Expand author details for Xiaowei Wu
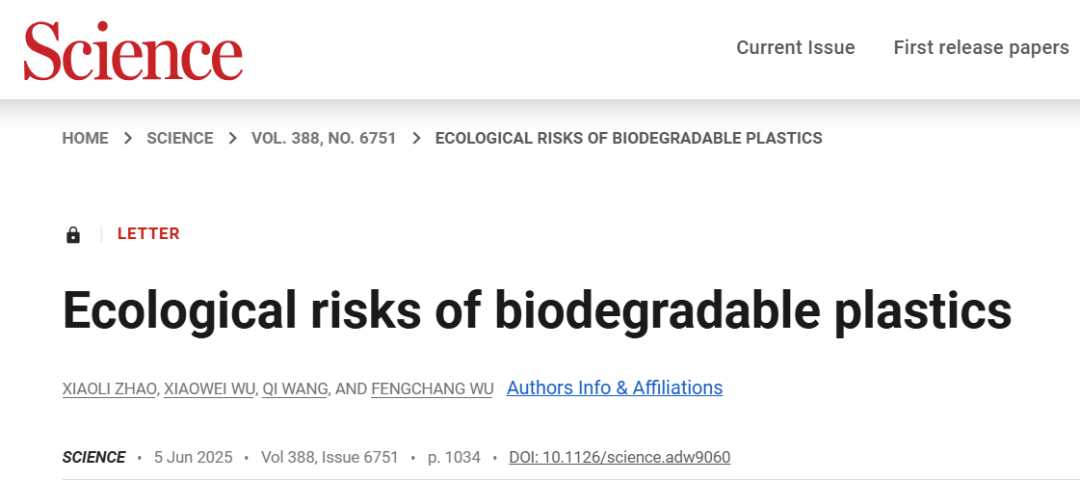 209,389
